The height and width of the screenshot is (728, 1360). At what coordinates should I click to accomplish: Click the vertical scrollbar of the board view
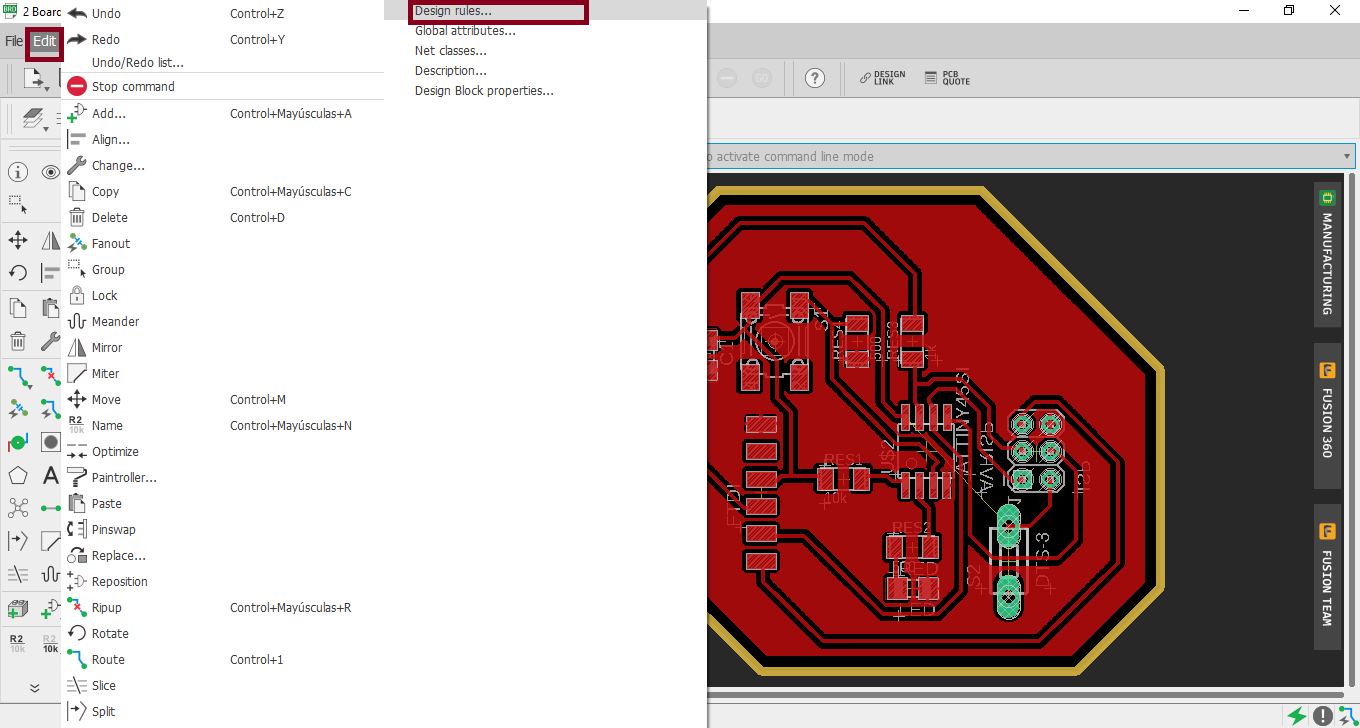pyautogui.click(x=1351, y=430)
